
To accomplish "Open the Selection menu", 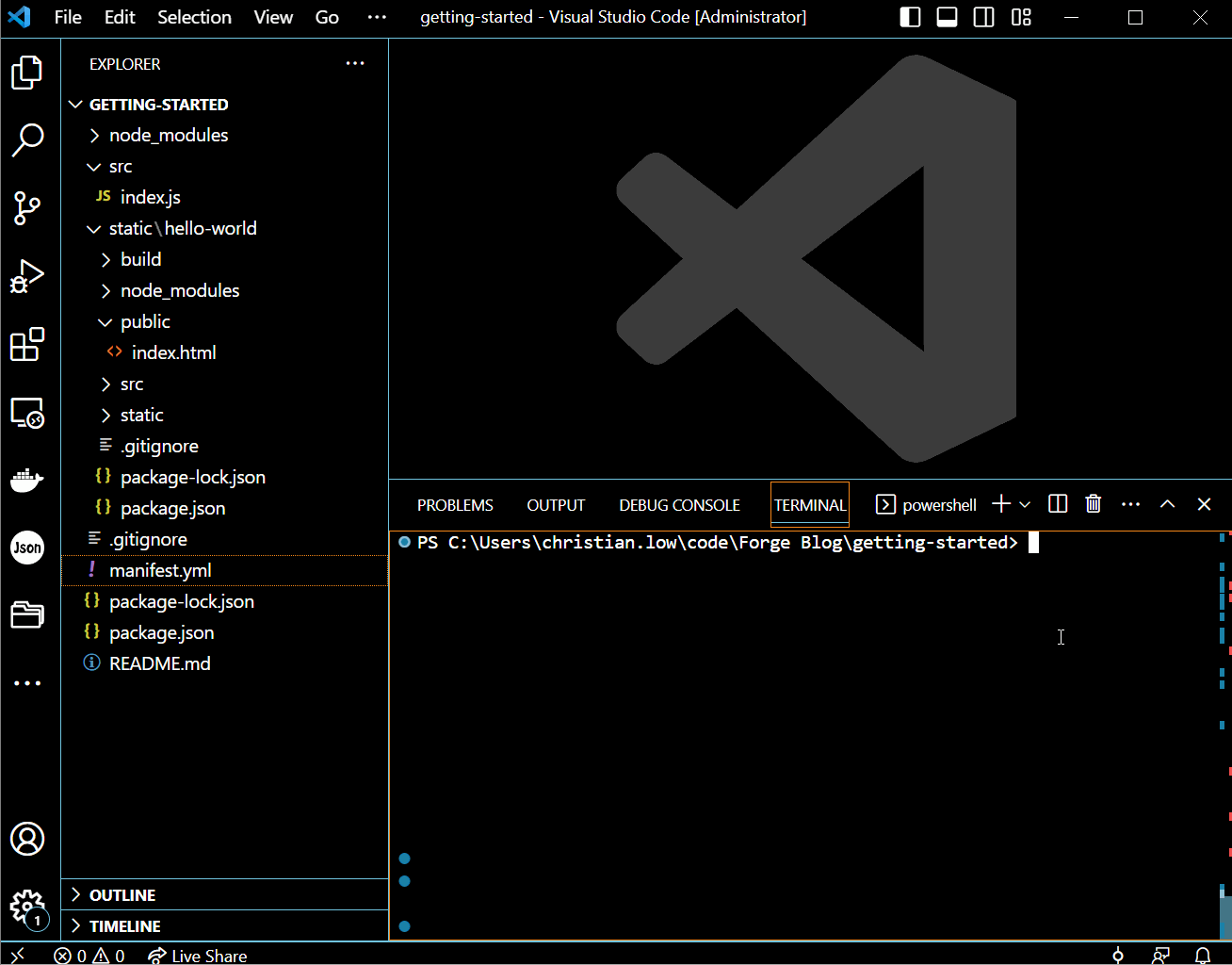I will coord(194,17).
